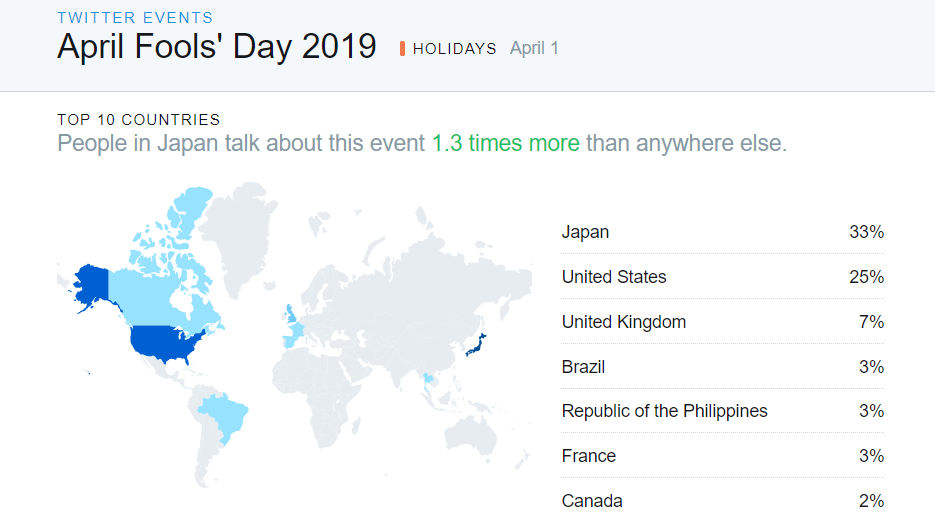This screenshot has width=935, height=517.
Task: Open the United States 25% row
Action: point(723,277)
